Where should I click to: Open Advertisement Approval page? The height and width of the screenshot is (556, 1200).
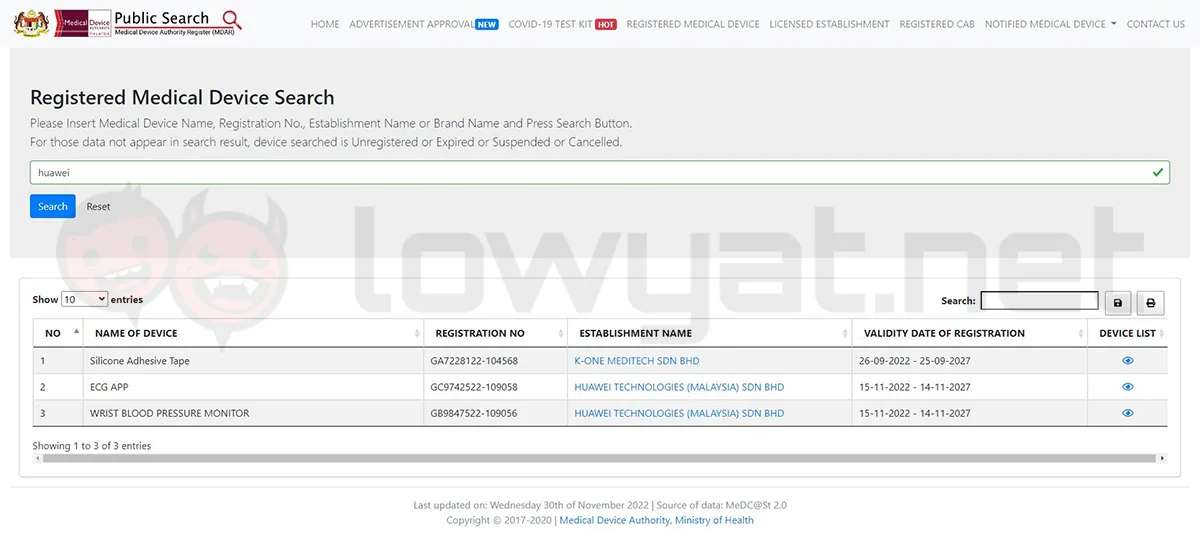point(423,24)
